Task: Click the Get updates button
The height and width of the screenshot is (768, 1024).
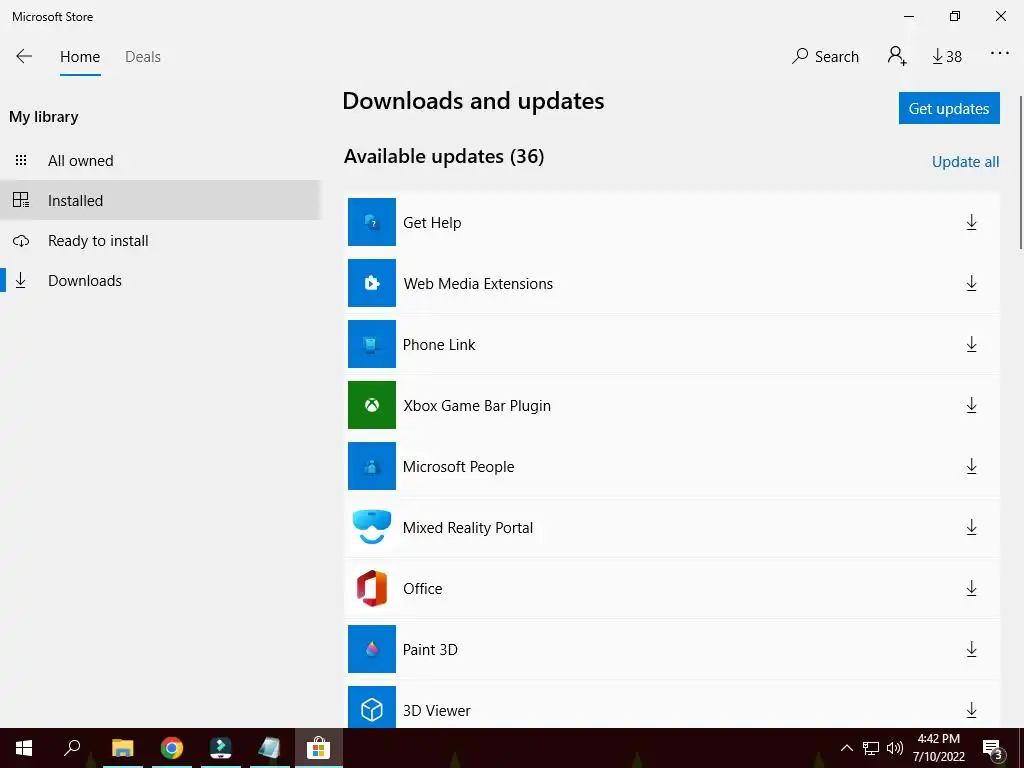Action: click(x=949, y=108)
